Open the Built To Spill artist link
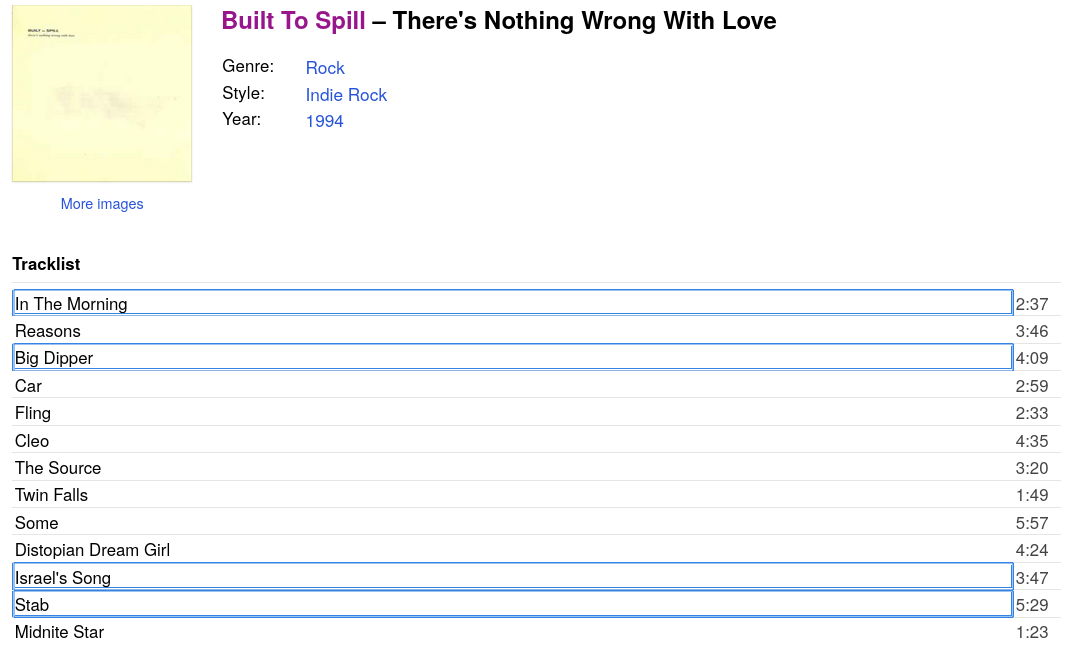 pos(293,21)
